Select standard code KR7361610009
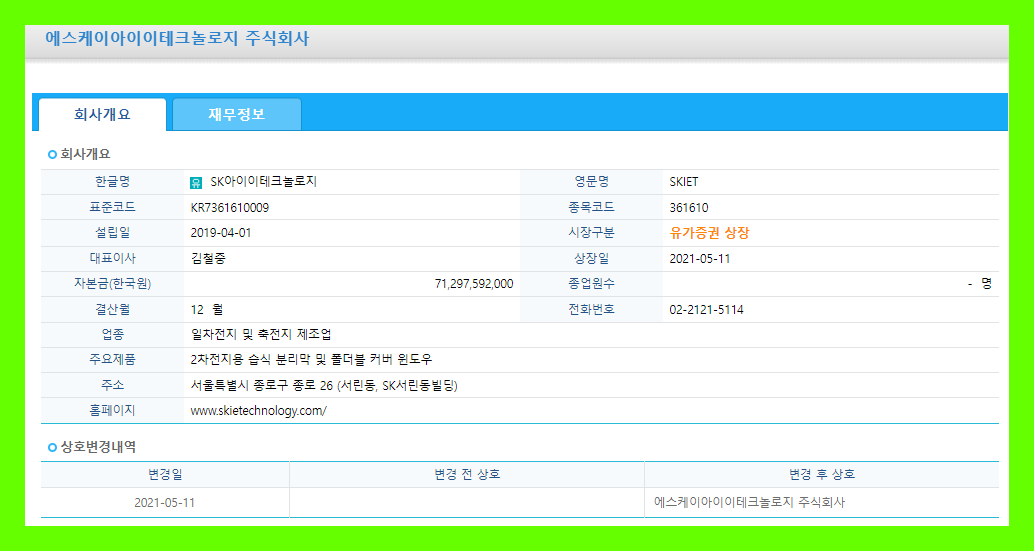This screenshot has width=1034, height=551. 229,208
